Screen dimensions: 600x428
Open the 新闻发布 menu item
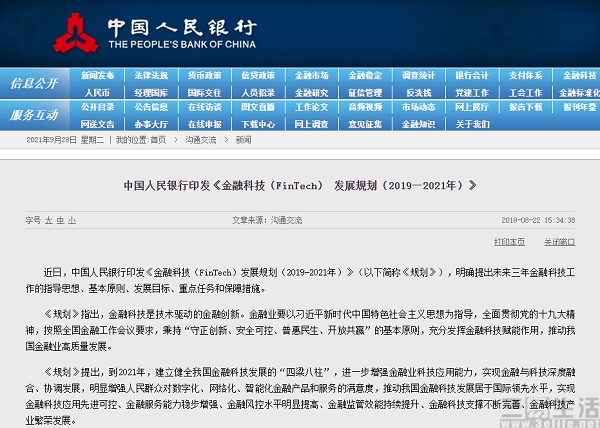coord(97,75)
